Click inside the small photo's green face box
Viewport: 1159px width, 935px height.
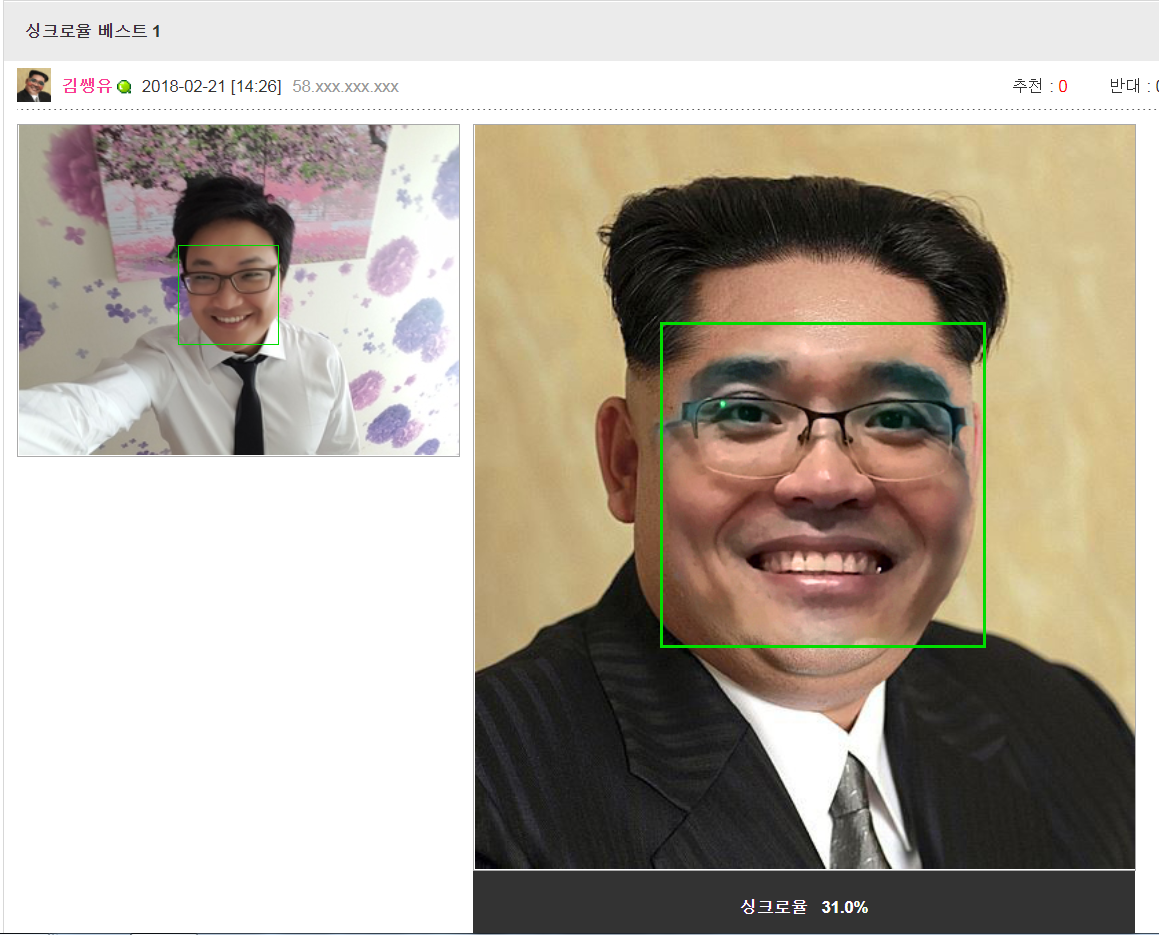[x=228, y=295]
